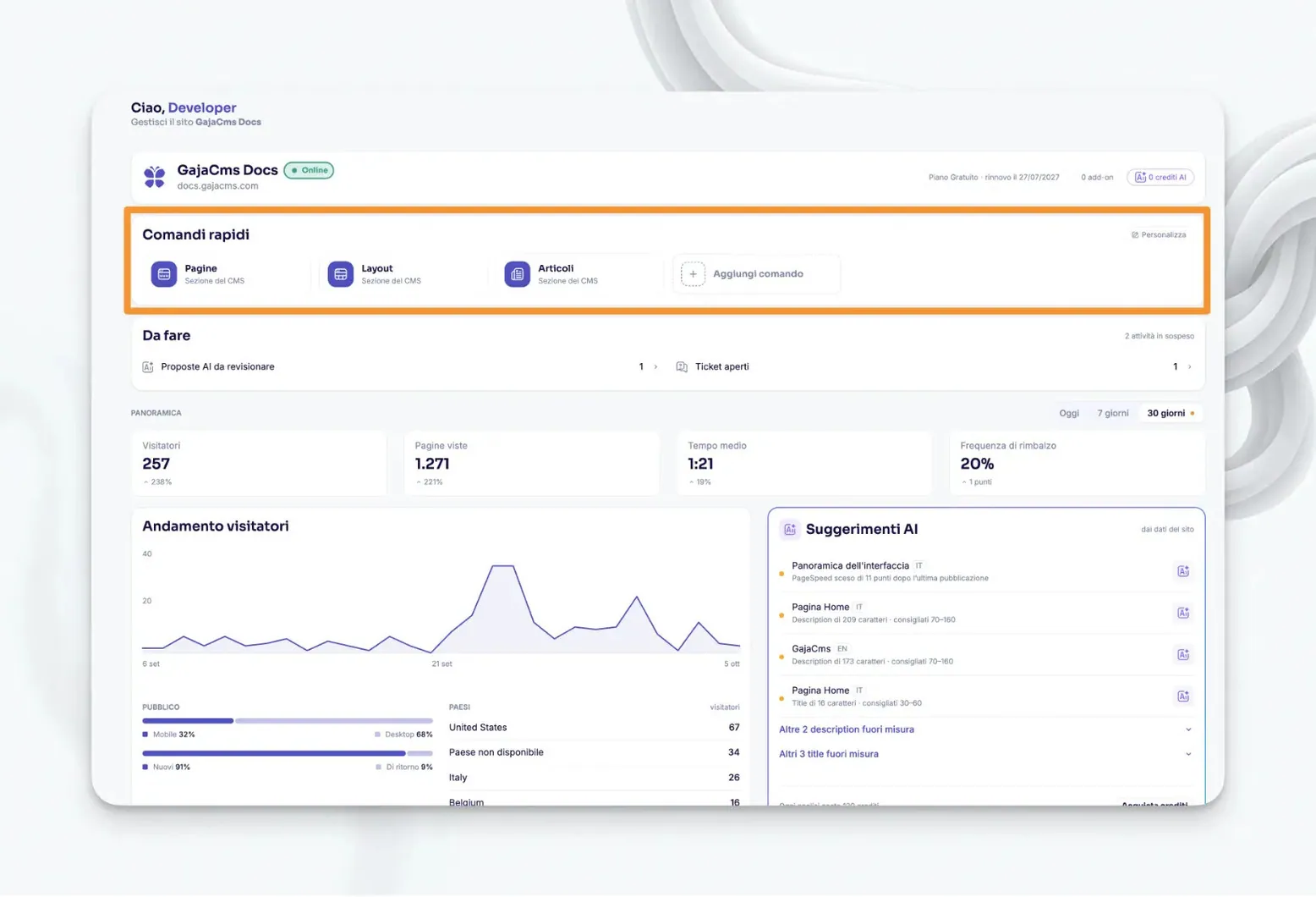Click the Paese non disponibile row
This screenshot has height=897, width=1316.
pos(594,752)
